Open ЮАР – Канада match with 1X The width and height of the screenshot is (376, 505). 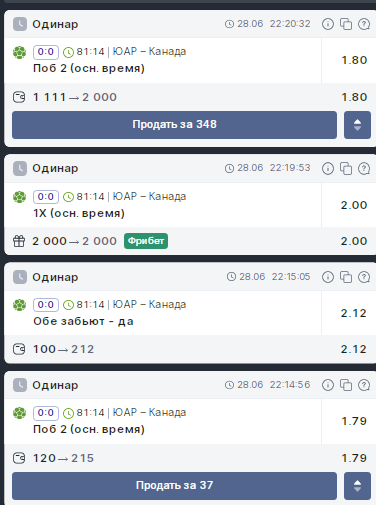click(149, 196)
